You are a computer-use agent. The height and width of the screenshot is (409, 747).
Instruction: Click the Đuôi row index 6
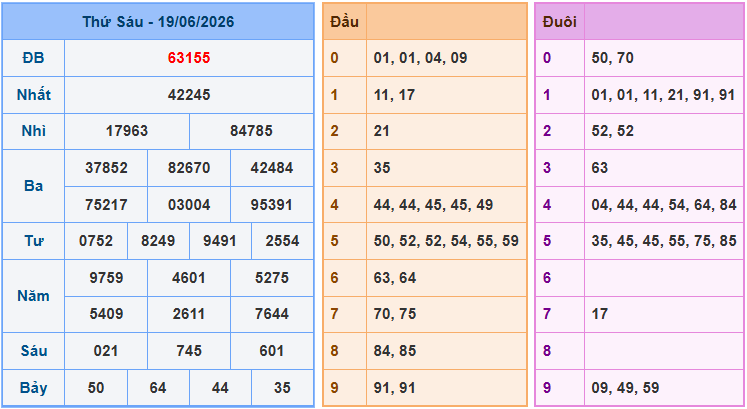pos(547,278)
